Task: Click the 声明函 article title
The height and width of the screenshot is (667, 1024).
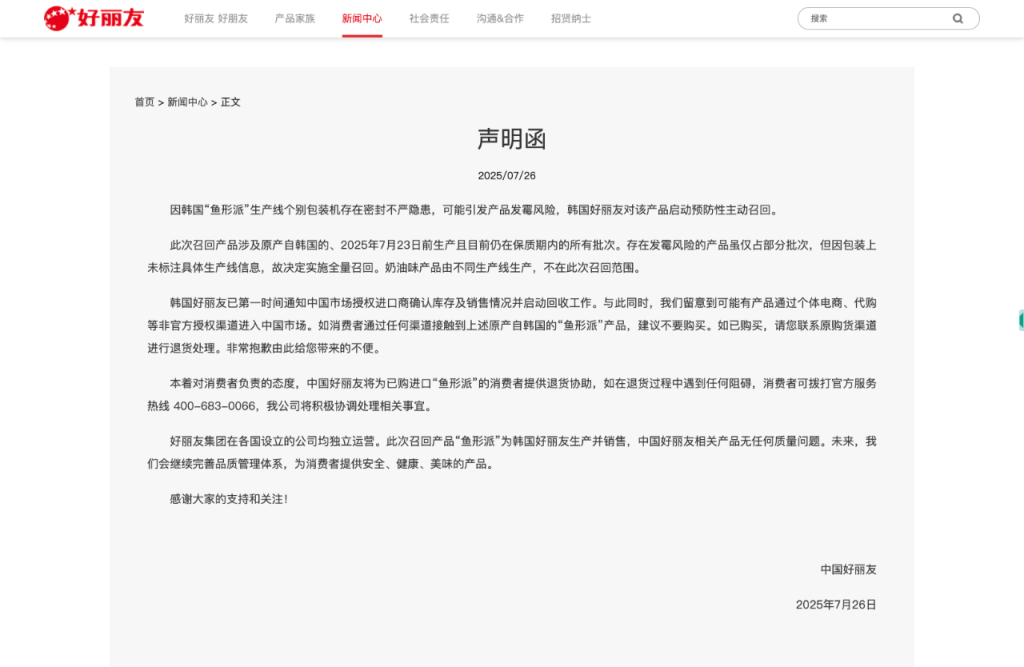Action: (511, 138)
